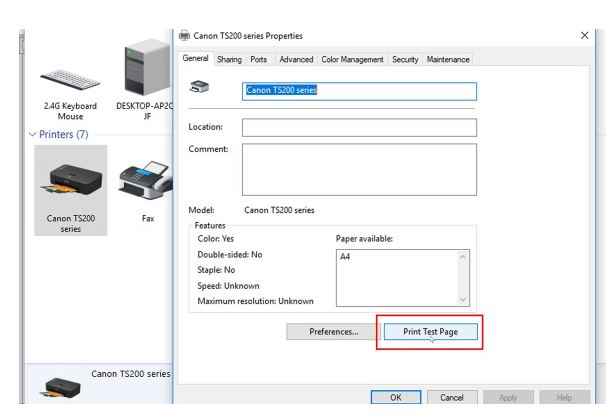Click the 'Double-sided: No' feature text

230,255
